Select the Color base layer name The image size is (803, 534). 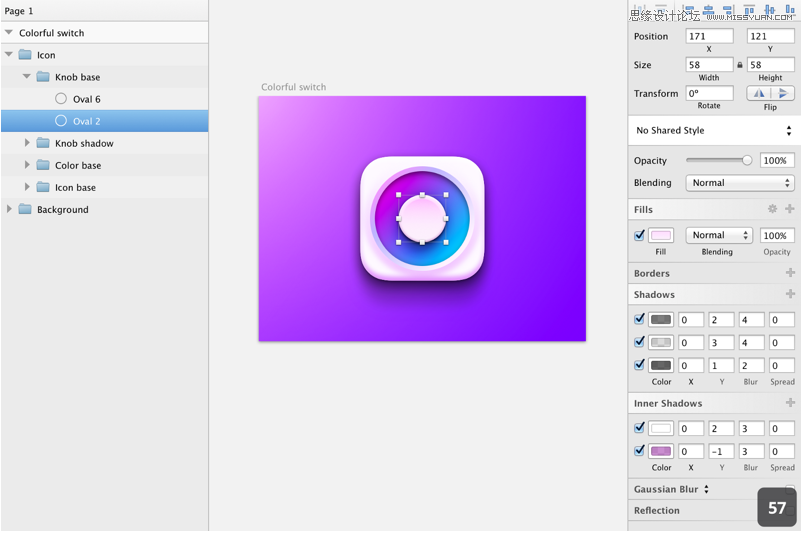[78, 165]
